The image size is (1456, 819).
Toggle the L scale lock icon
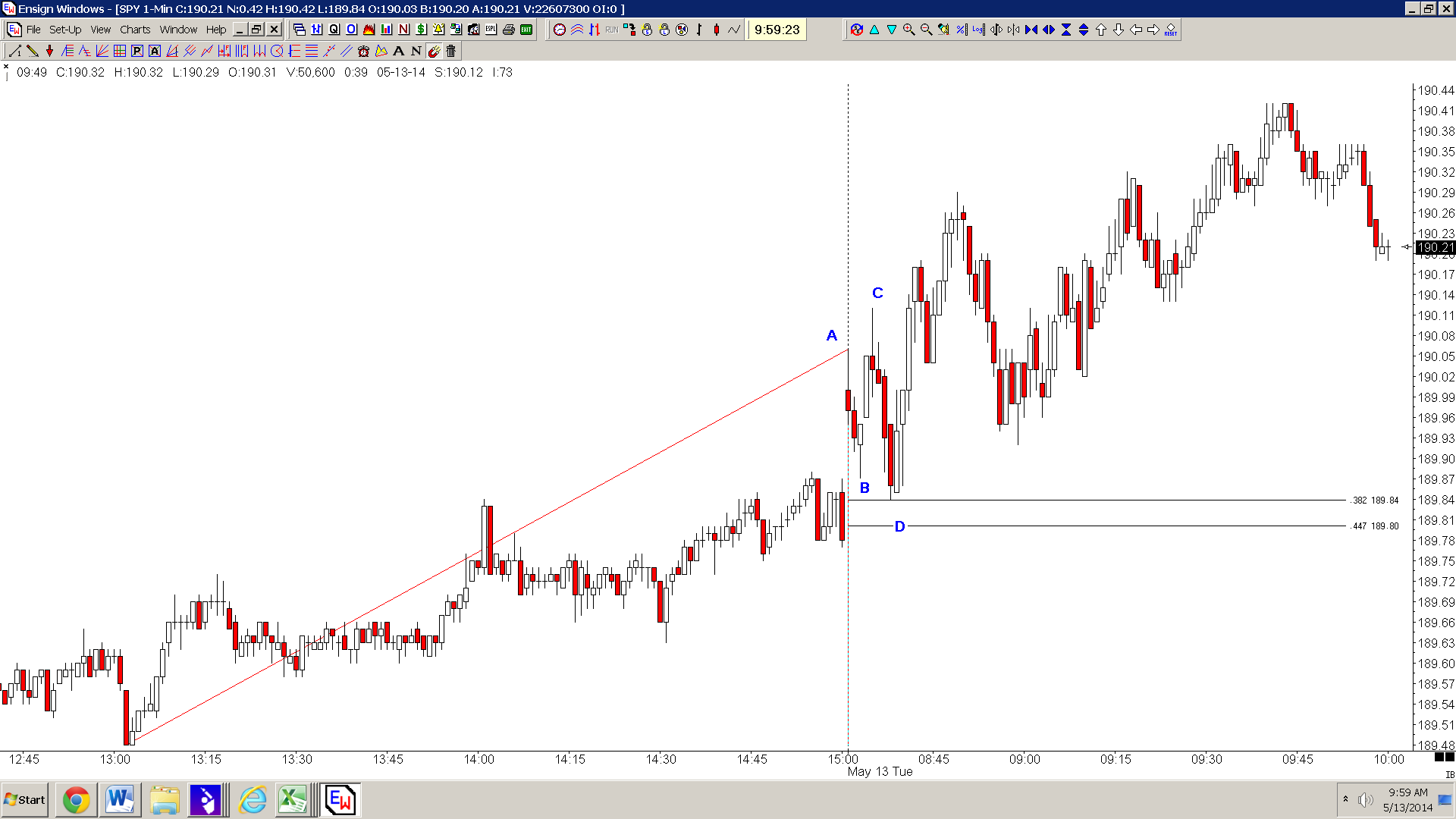[x=664, y=30]
